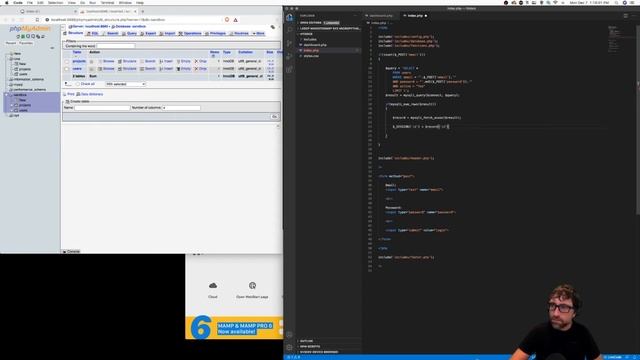
Task: Open the Structure tab in phpMyAdmin
Action: (73, 33)
